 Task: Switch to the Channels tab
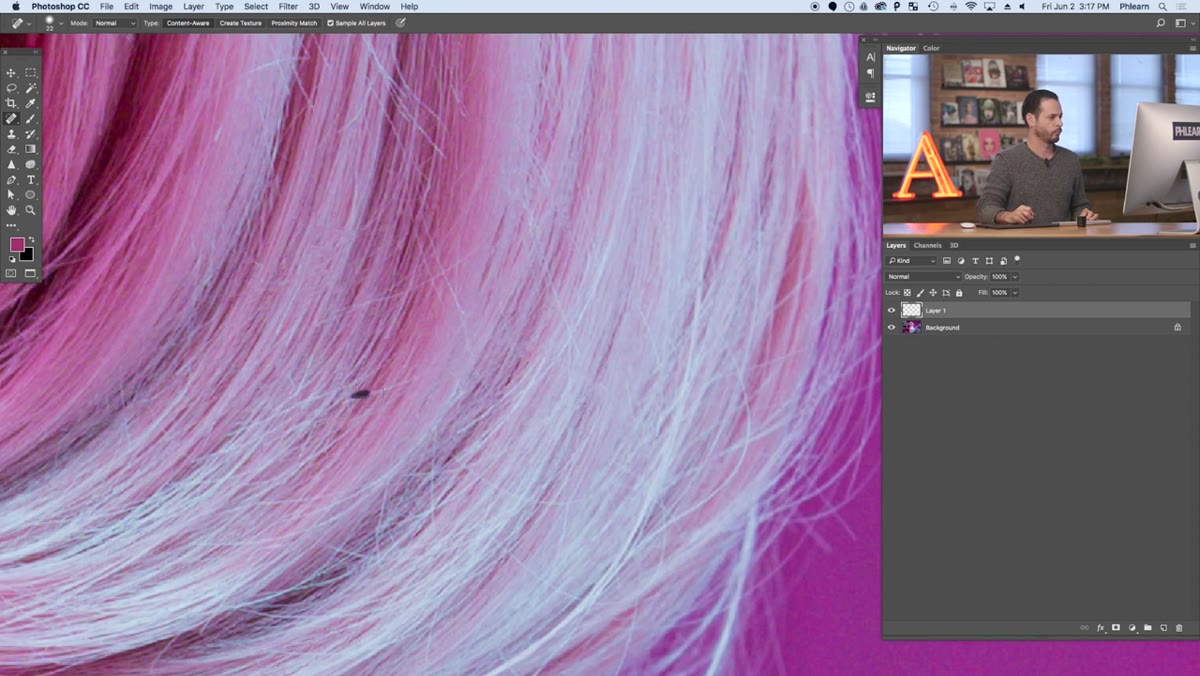pos(927,245)
